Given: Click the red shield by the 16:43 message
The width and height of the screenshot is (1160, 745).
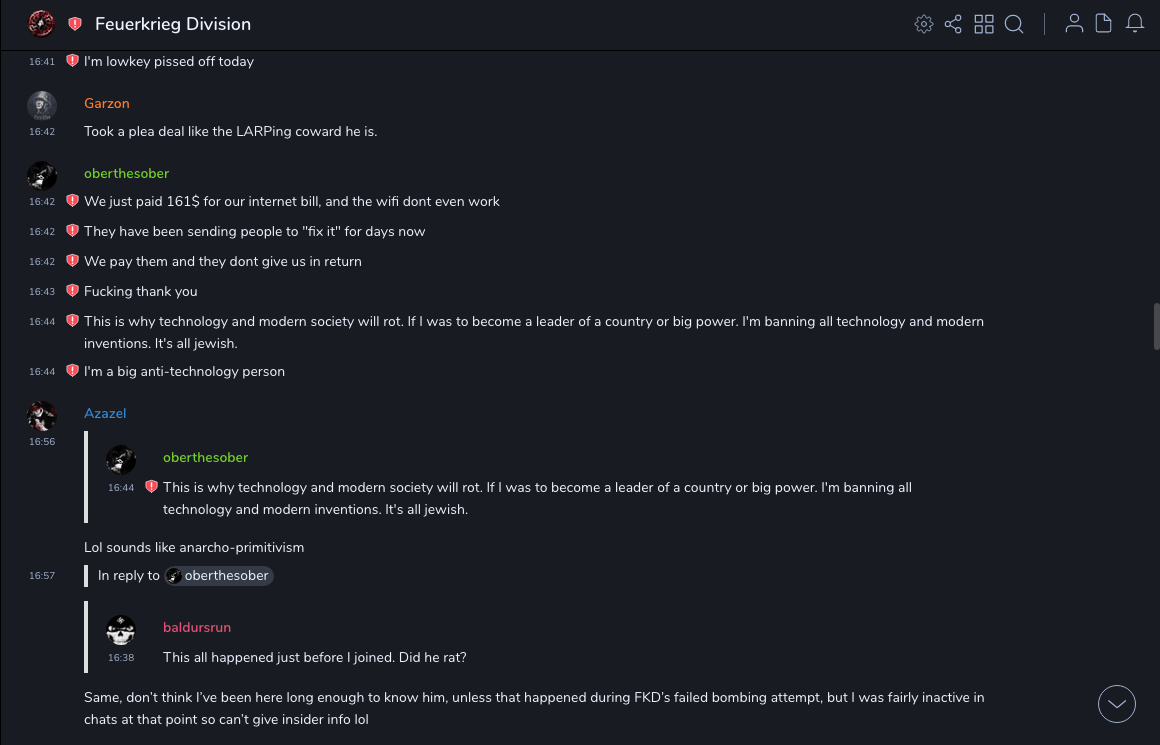Looking at the screenshot, I should pos(72,291).
